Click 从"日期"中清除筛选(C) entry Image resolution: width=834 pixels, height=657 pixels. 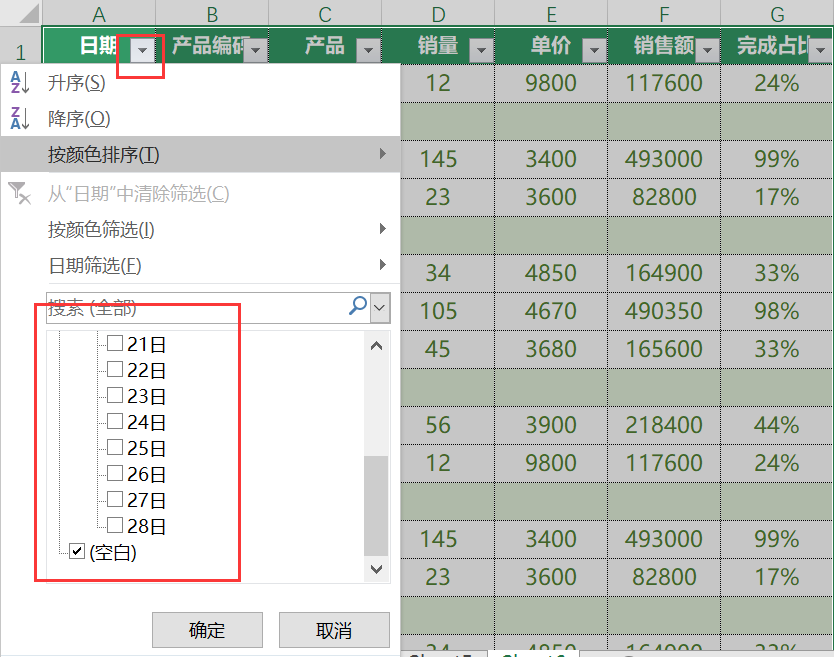click(x=201, y=194)
